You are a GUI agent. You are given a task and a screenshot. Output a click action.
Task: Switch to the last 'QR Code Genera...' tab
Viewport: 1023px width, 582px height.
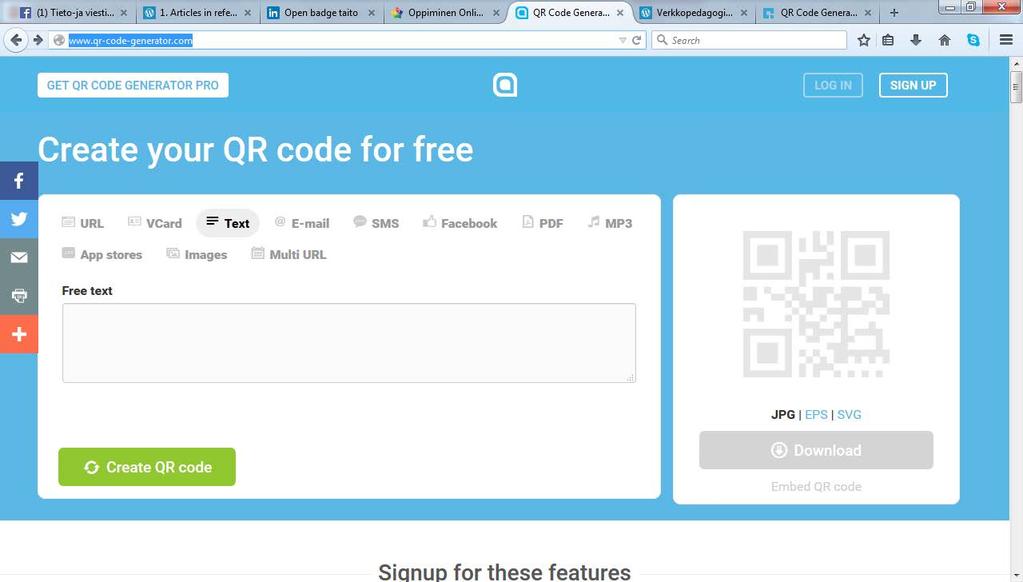[818, 12]
